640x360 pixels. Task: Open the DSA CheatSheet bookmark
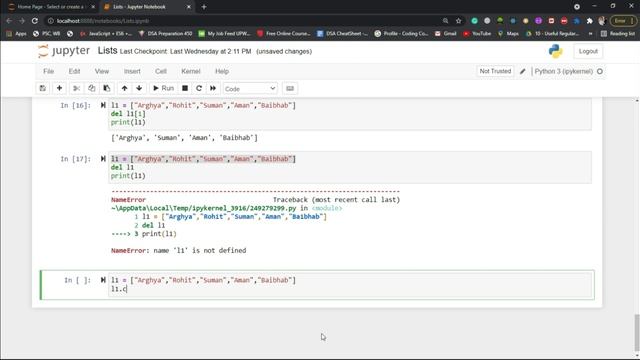(342, 33)
